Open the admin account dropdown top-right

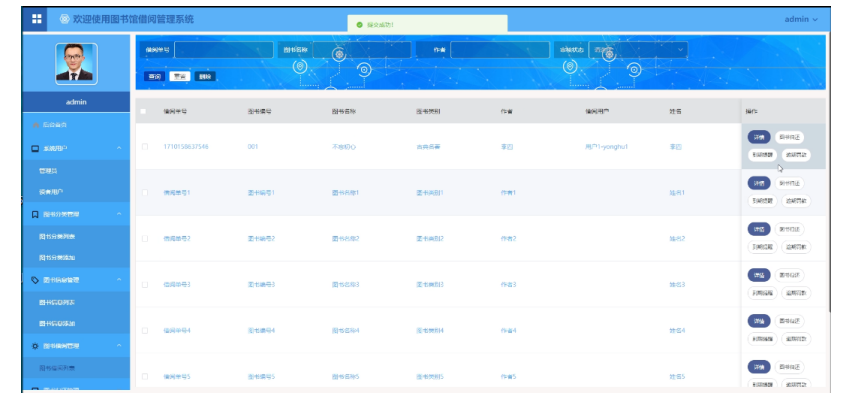pos(801,19)
